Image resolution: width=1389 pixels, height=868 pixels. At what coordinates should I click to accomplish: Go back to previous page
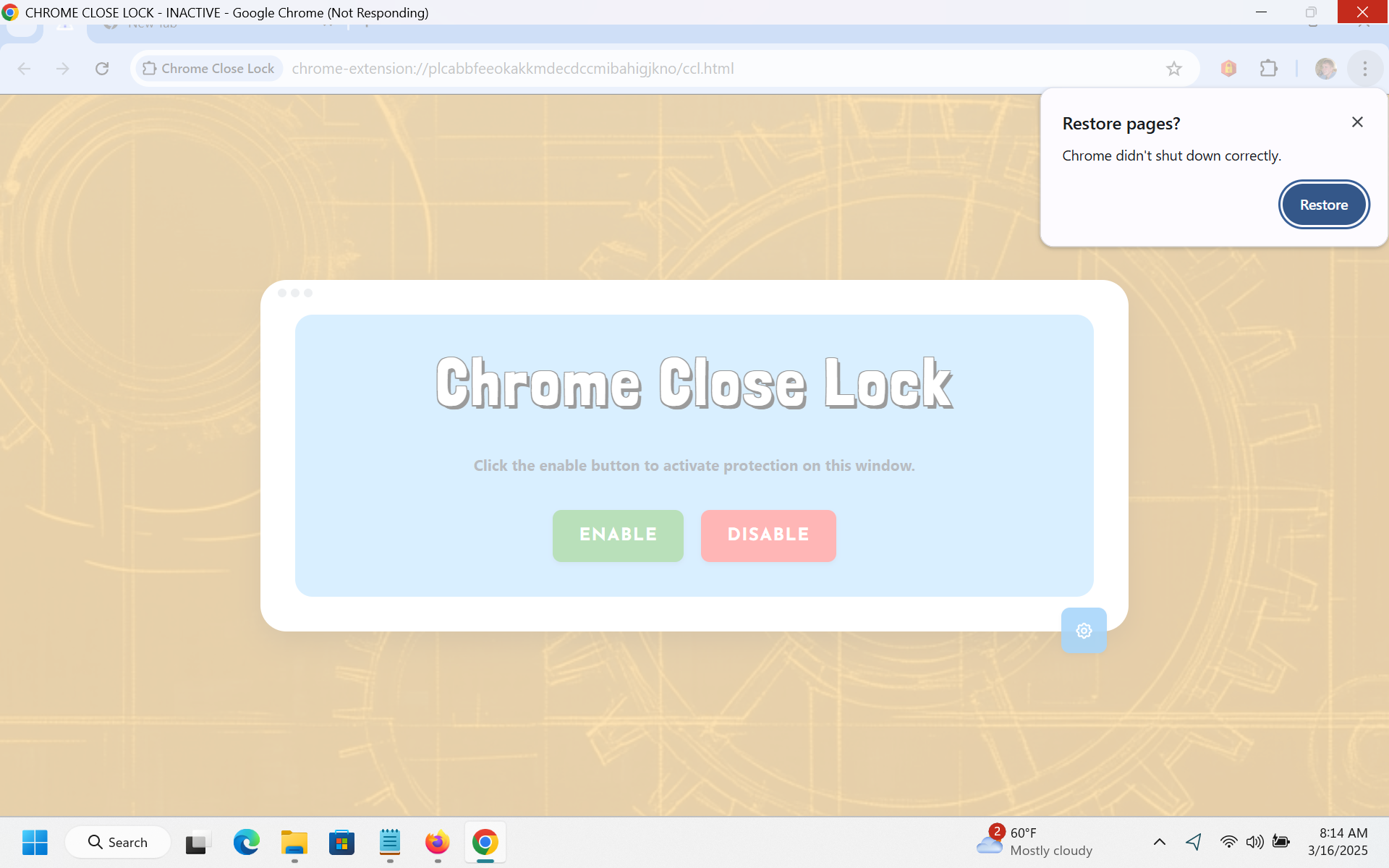tap(24, 69)
